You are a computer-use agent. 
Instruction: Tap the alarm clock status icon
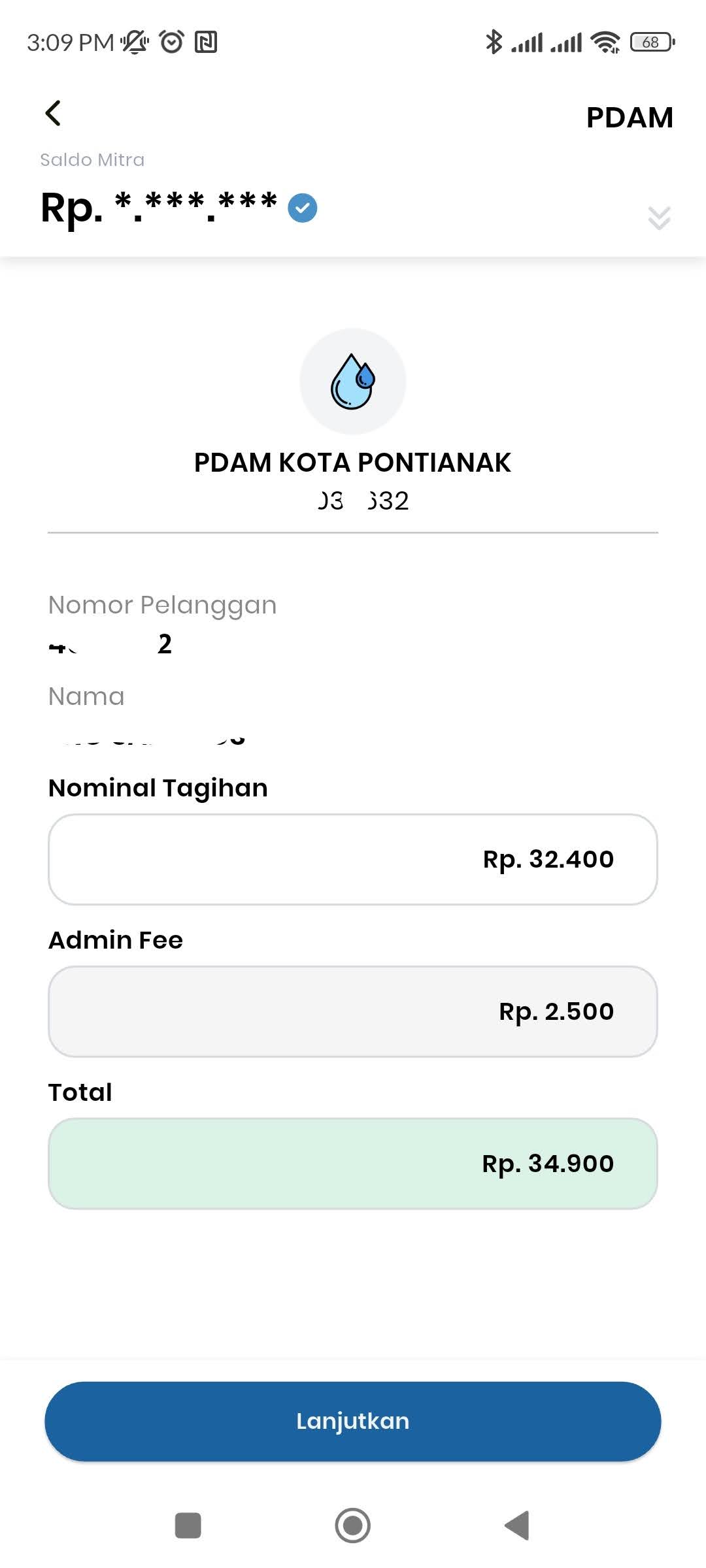[172, 42]
